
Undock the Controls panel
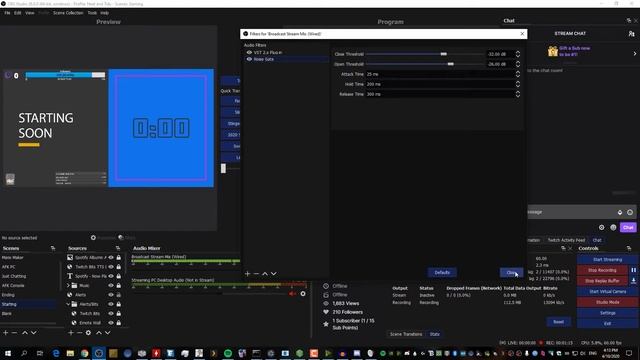coord(629,248)
